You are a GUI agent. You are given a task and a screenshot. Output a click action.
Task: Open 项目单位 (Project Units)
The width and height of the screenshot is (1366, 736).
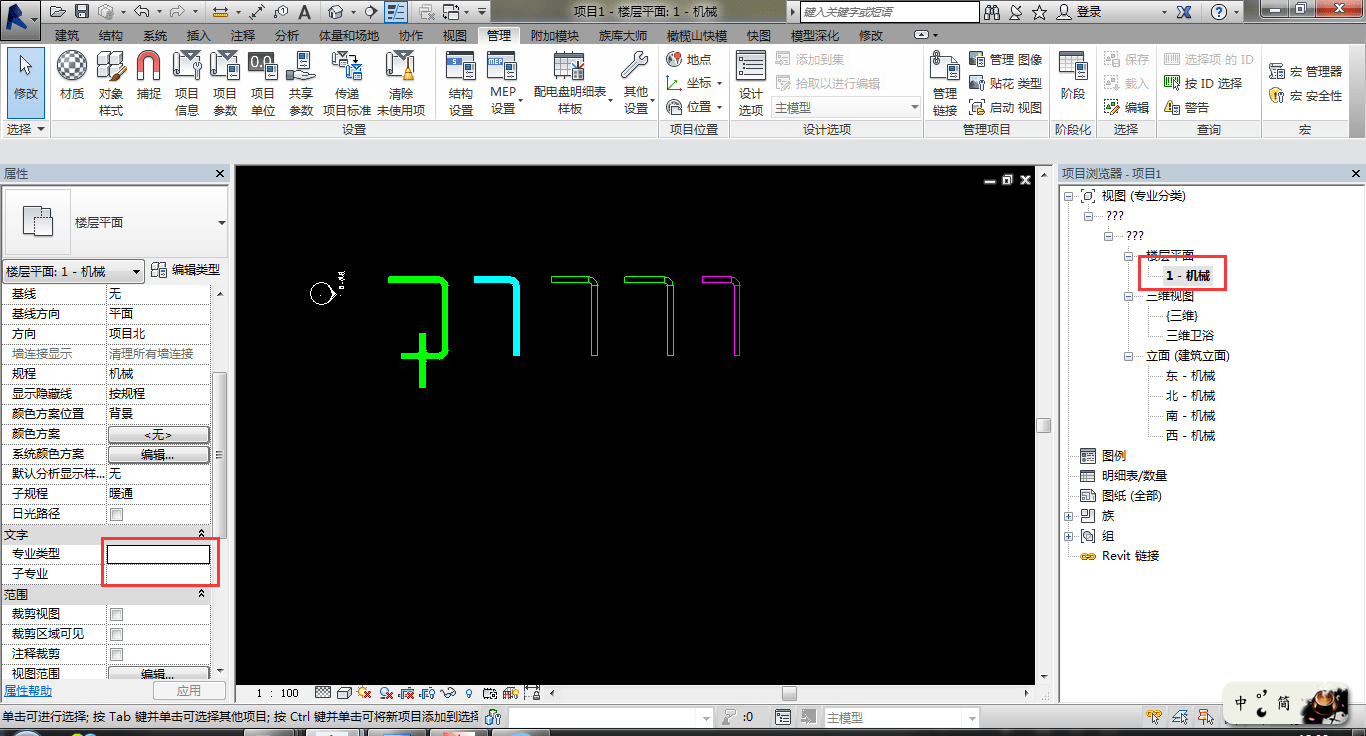pyautogui.click(x=263, y=83)
